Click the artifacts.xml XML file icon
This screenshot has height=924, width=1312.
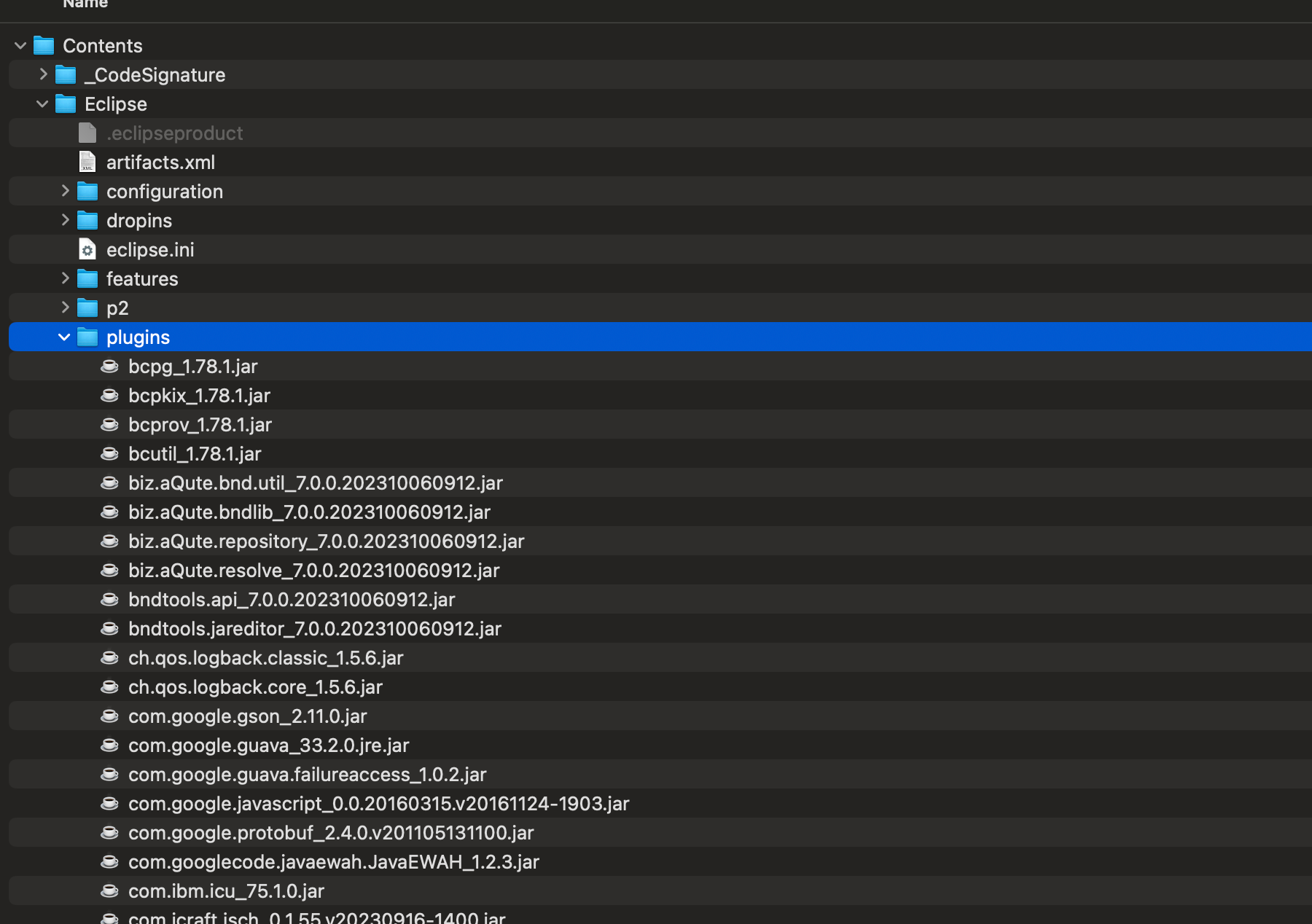(x=87, y=162)
